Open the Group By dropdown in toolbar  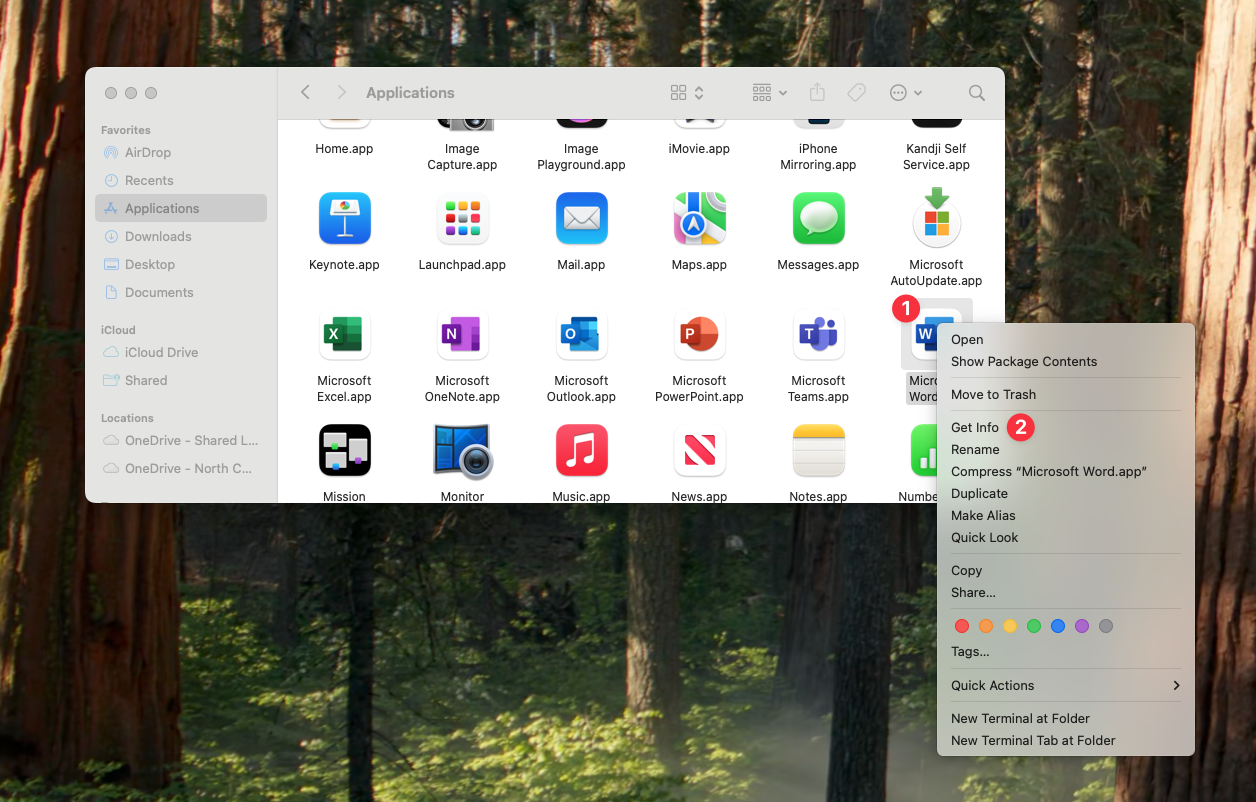click(769, 93)
